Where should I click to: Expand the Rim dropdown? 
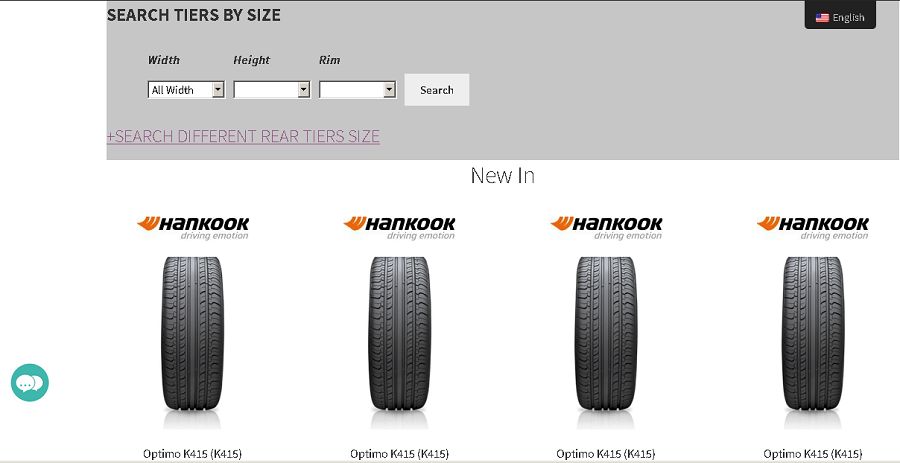click(x=358, y=90)
